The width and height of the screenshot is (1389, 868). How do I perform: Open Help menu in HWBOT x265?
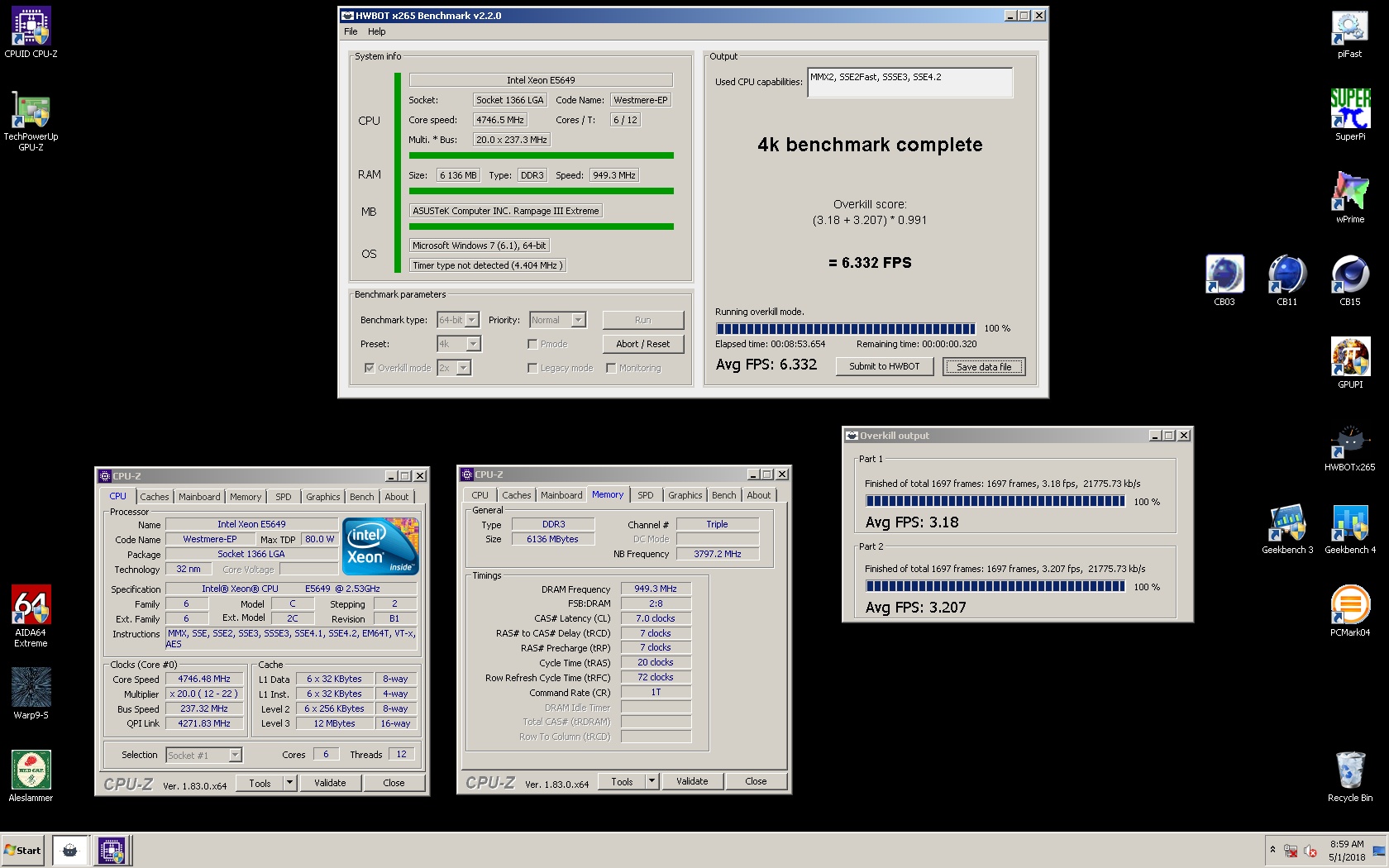377,31
